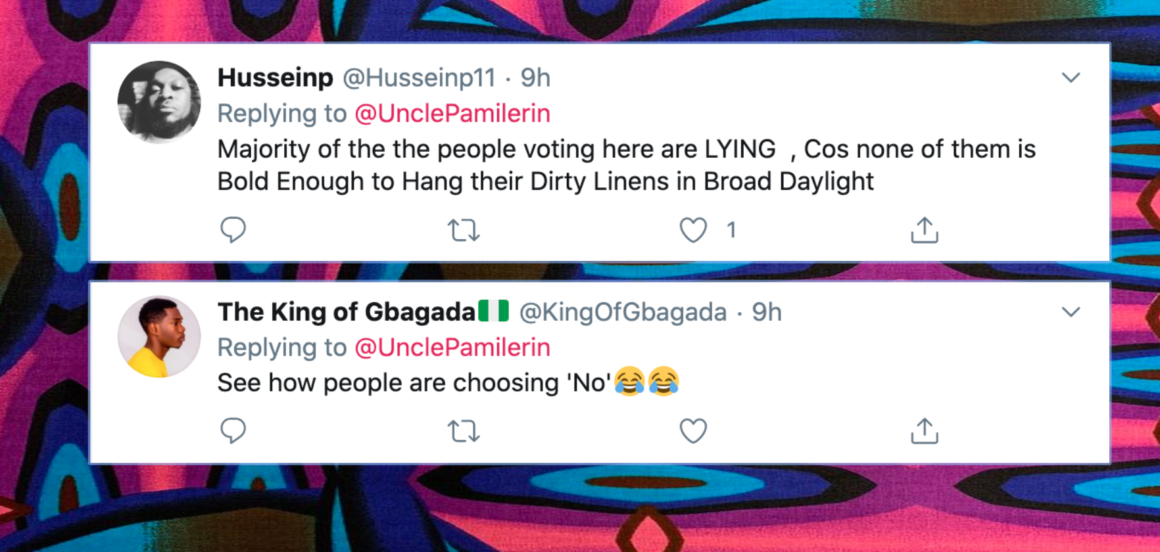Share The King of Gbagada's tweet

(x=925, y=431)
